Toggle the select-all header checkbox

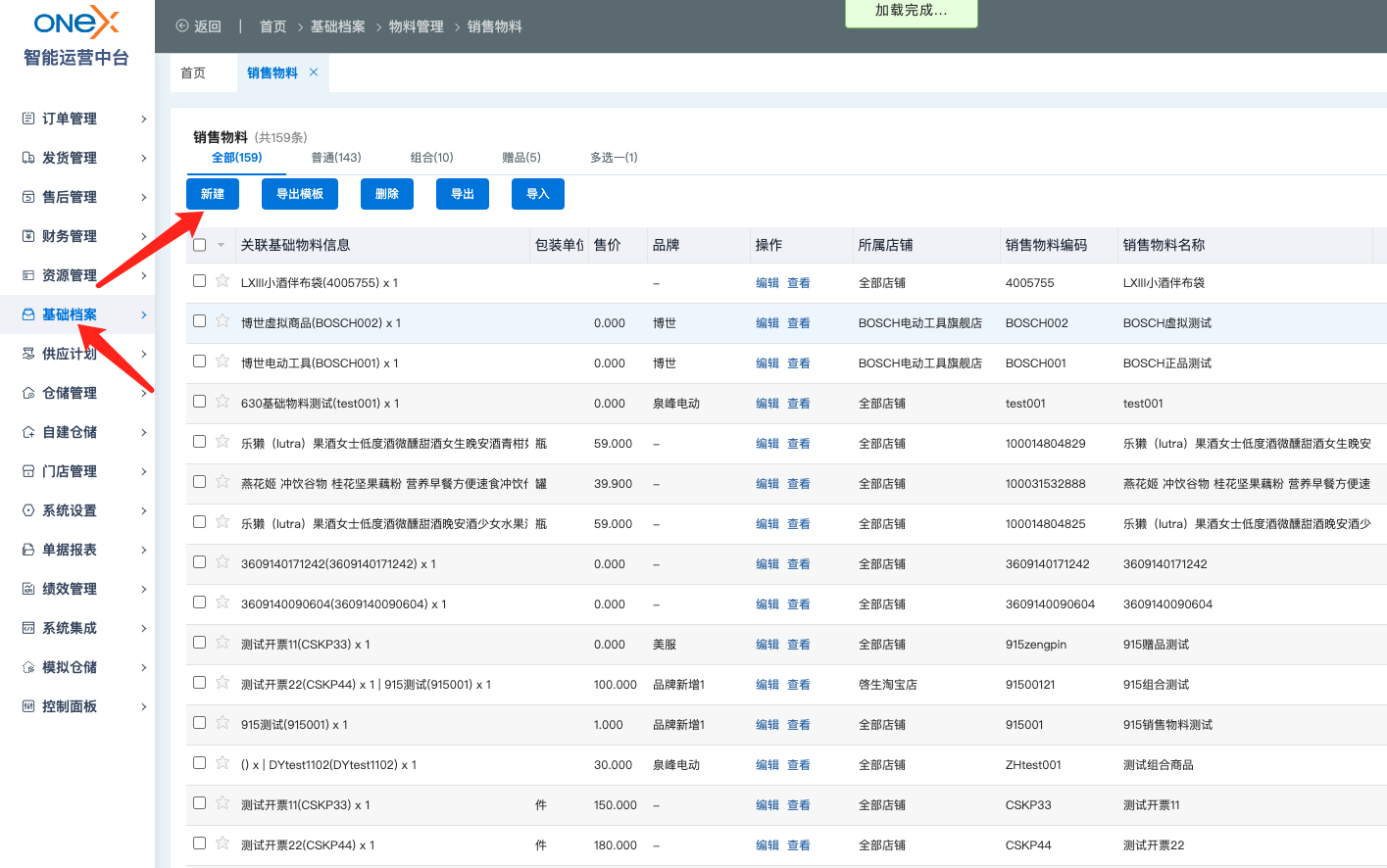tap(200, 245)
